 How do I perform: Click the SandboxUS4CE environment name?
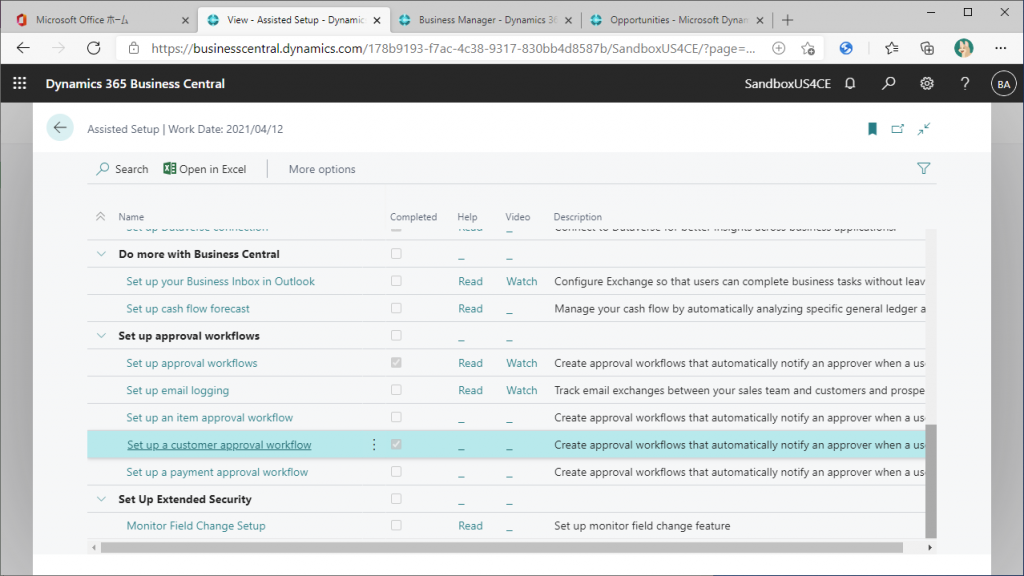pyautogui.click(x=788, y=84)
